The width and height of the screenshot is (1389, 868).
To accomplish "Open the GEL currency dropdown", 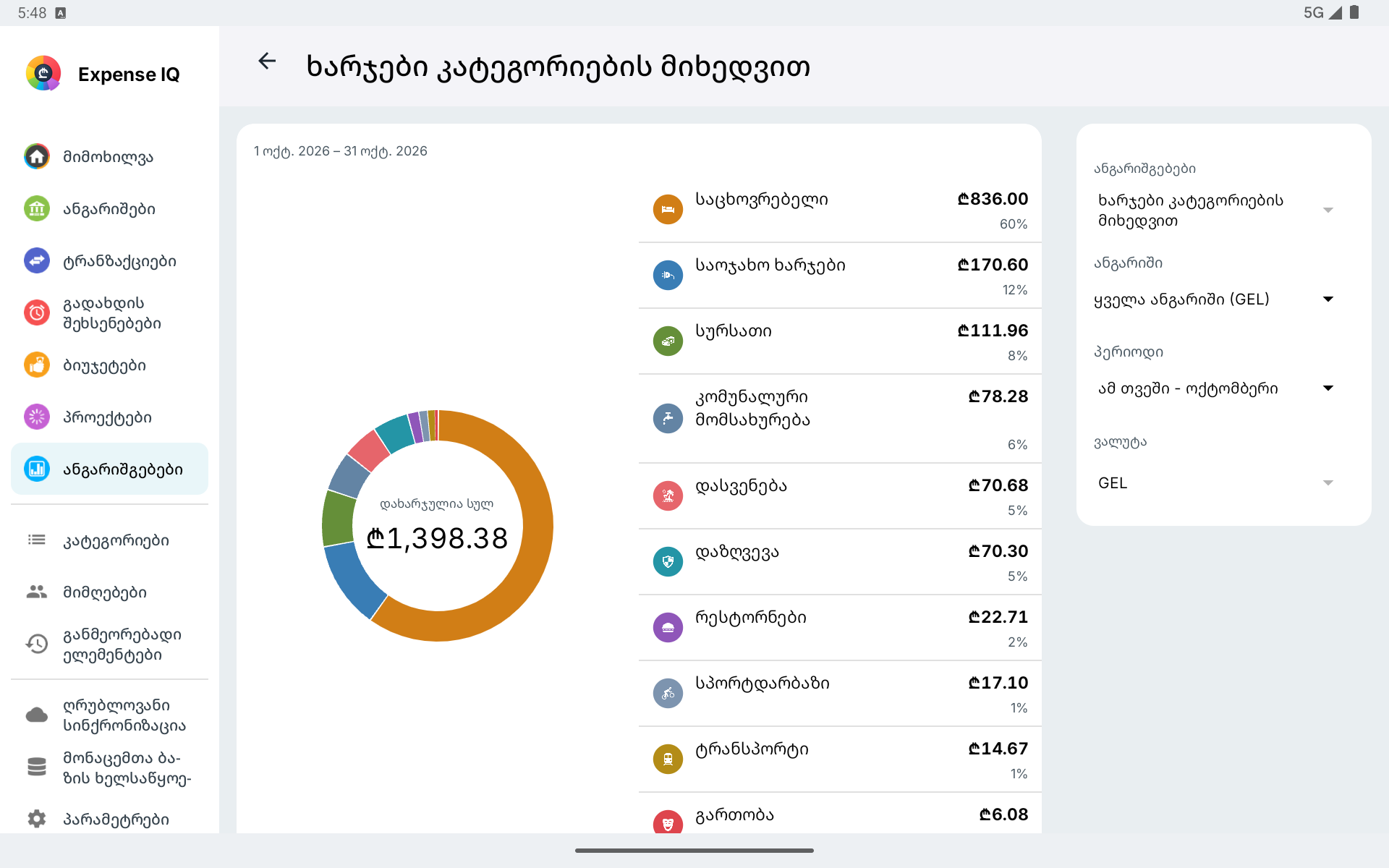I will (1215, 483).
